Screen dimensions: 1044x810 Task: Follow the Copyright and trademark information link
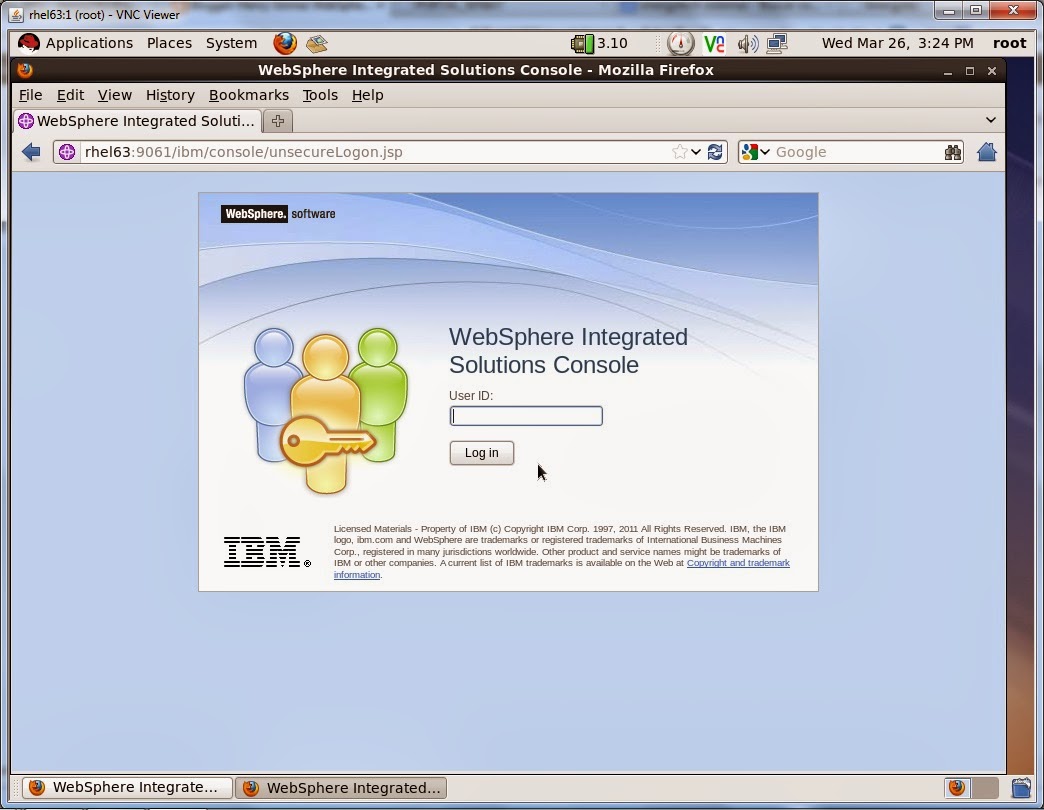click(738, 563)
